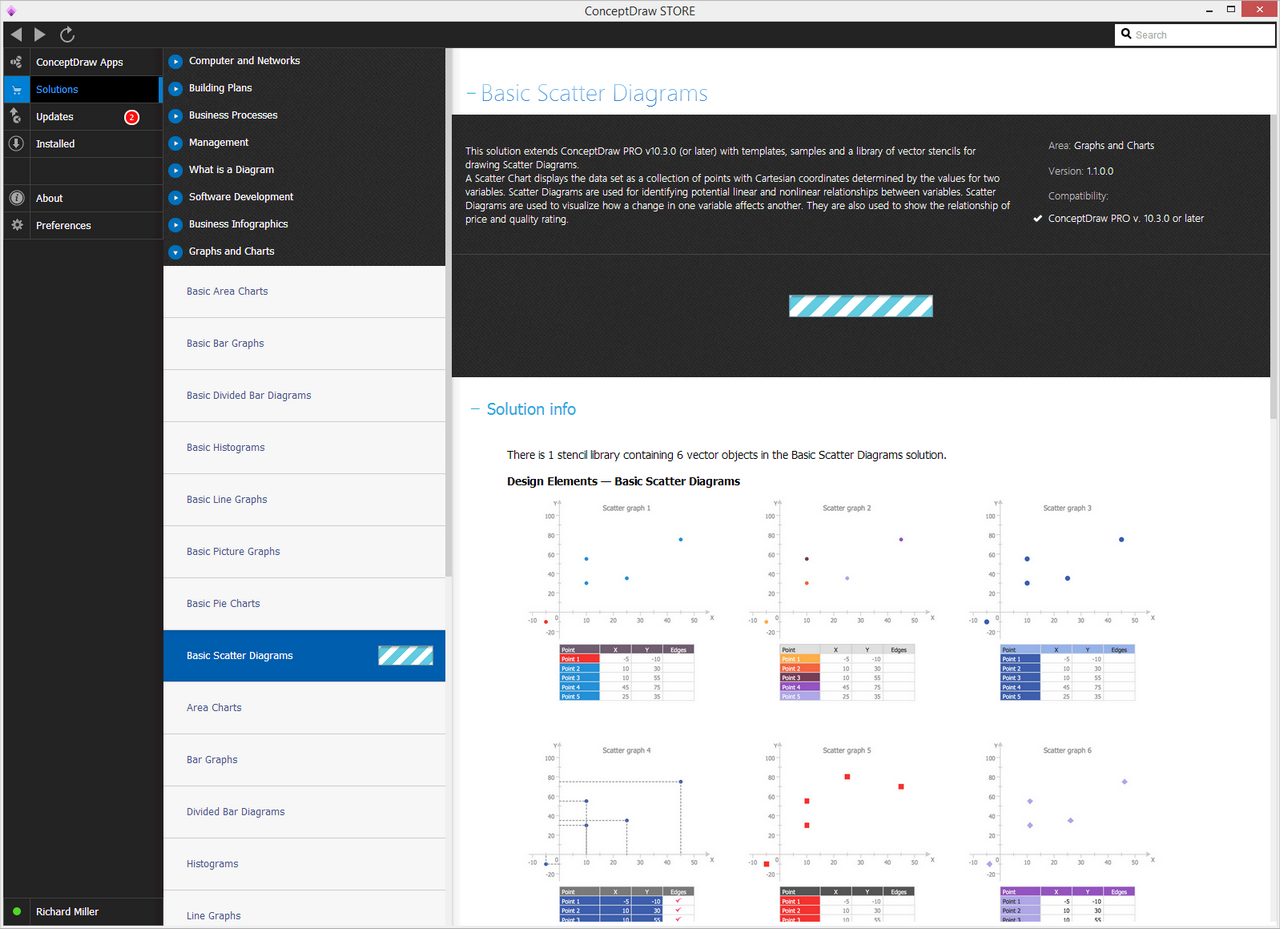
Task: Open the Solutions section
Action: click(57, 89)
